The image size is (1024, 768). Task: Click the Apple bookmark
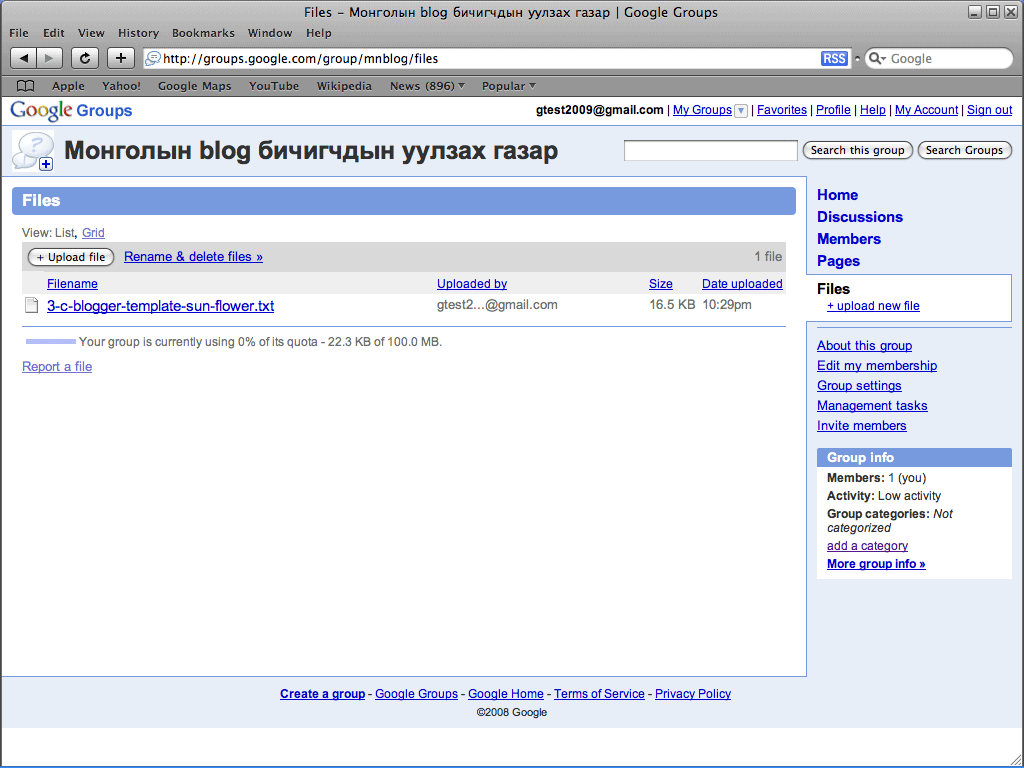(x=69, y=86)
